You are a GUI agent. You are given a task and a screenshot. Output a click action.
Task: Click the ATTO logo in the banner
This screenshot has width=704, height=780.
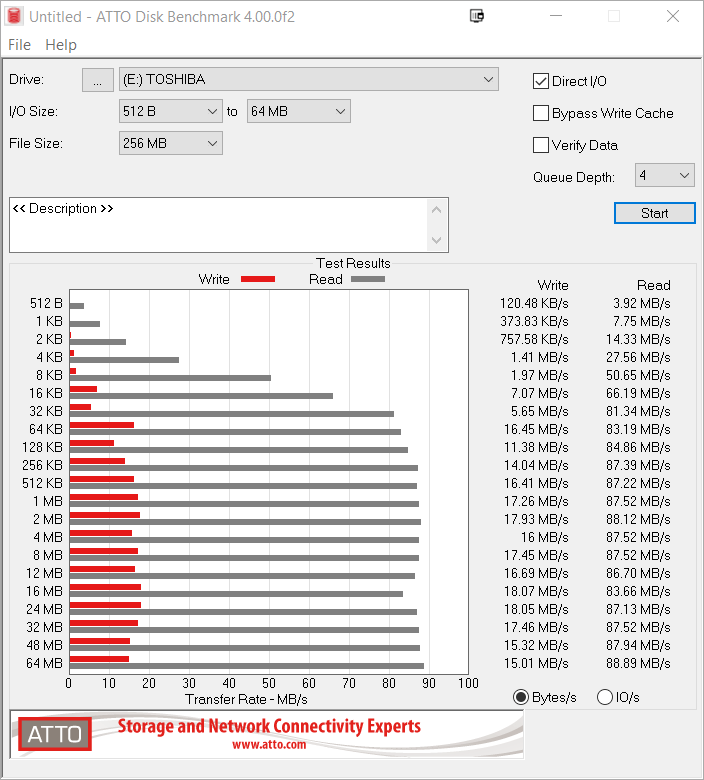(x=55, y=735)
